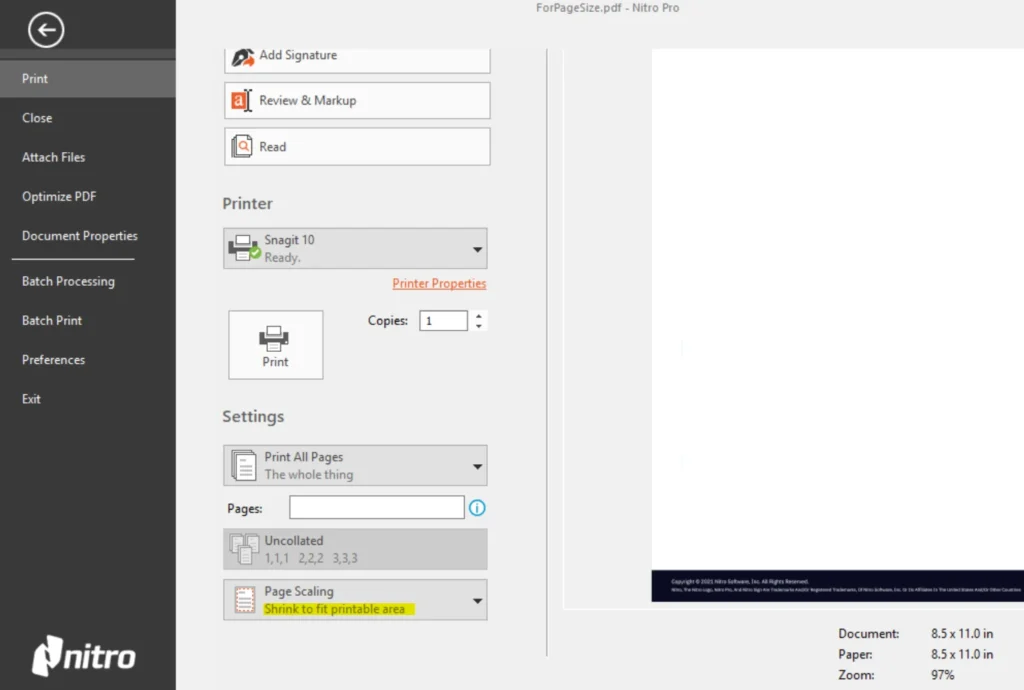
Task: Click the Zoom value 97%
Action: tap(942, 675)
